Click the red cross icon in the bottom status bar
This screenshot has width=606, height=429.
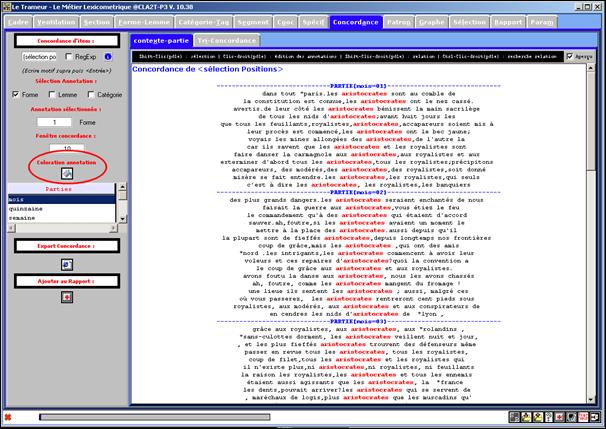pos(559,417)
